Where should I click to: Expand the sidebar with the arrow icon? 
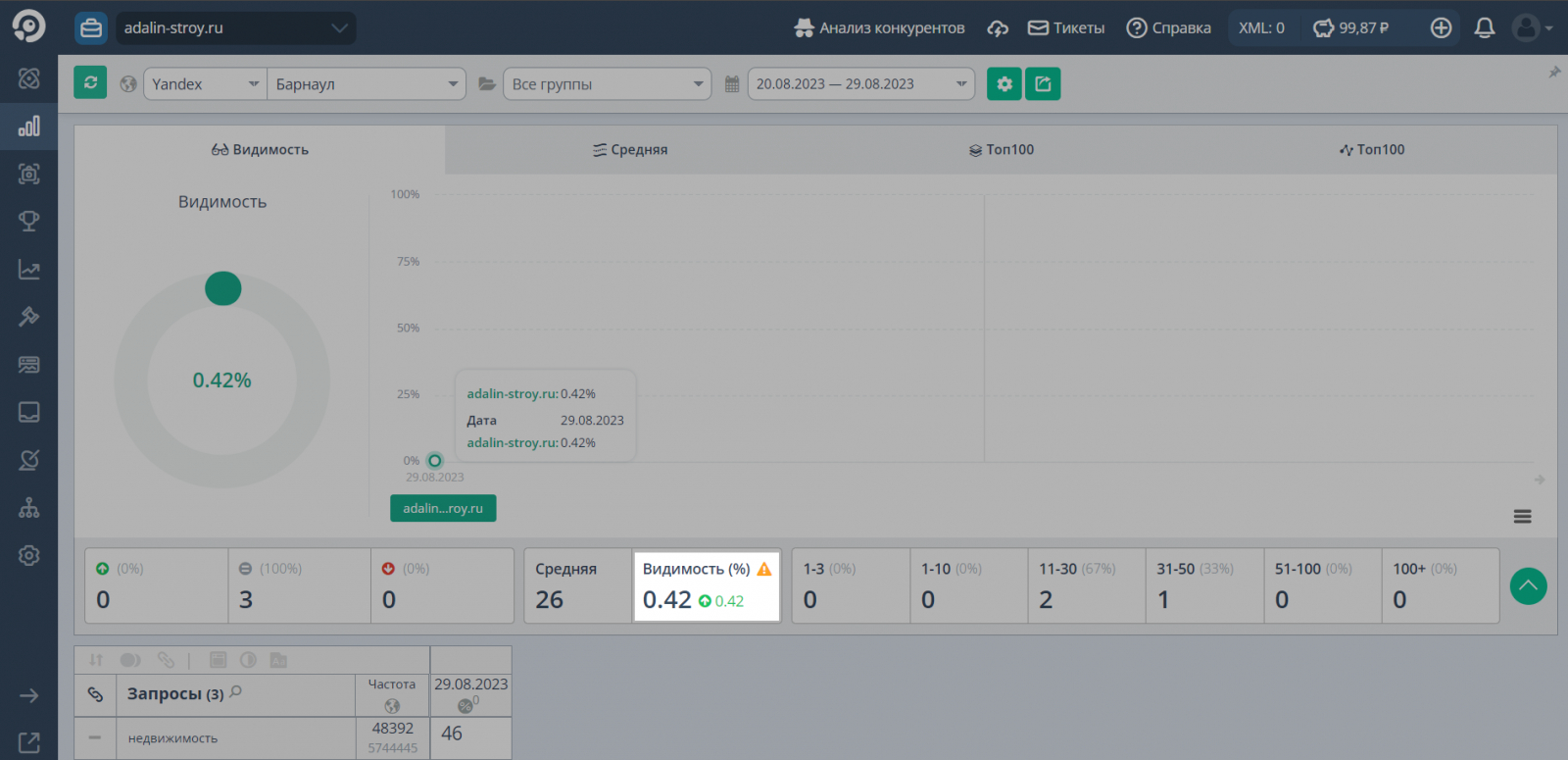click(29, 695)
